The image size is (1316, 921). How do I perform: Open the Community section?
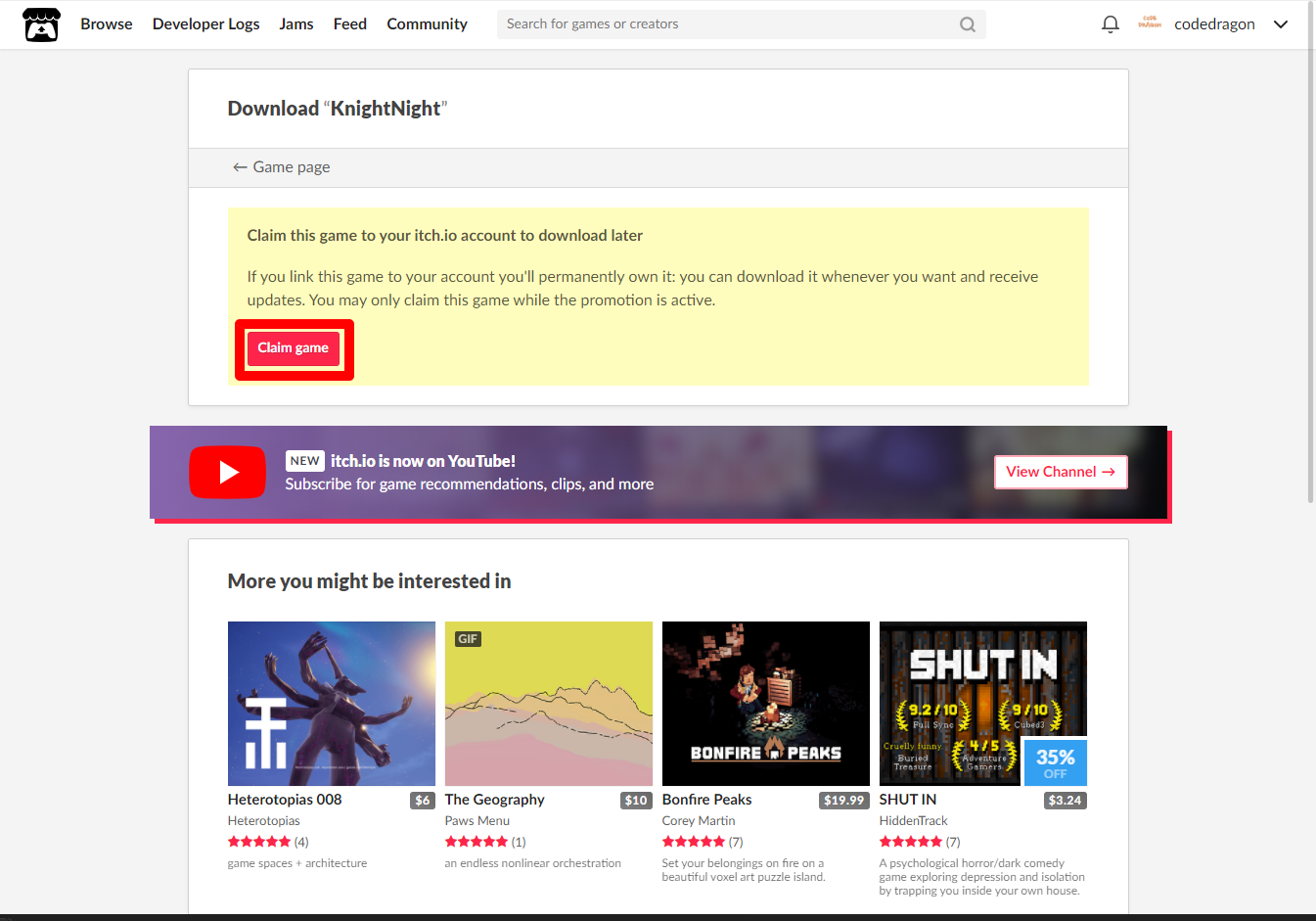tap(428, 24)
